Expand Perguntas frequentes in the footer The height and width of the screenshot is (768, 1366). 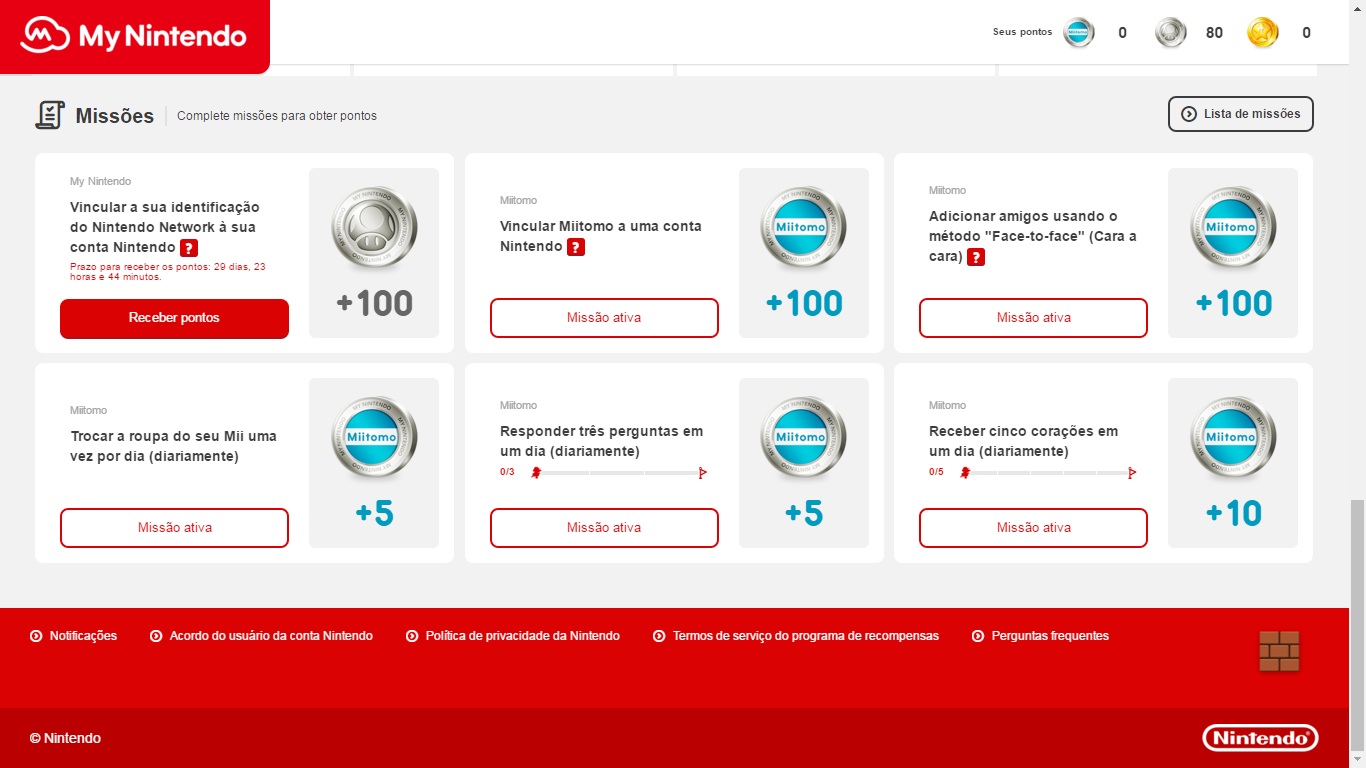pos(1040,635)
